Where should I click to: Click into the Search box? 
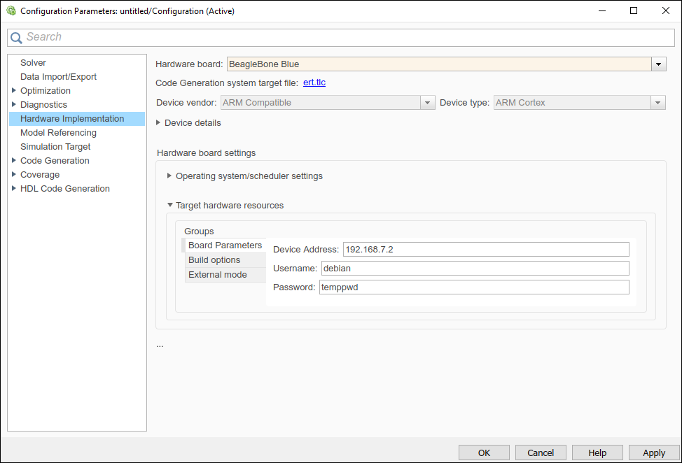click(x=340, y=37)
